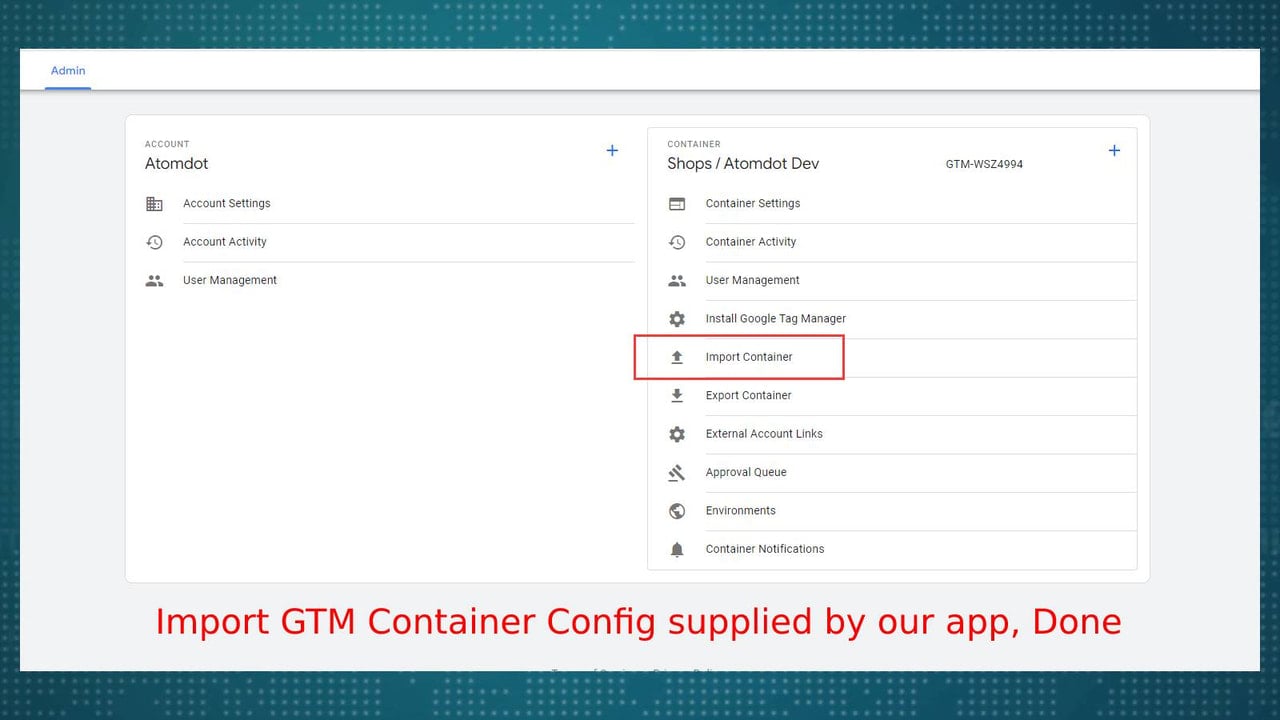Click the Environments globe icon
This screenshot has width=1280, height=720.
point(677,511)
